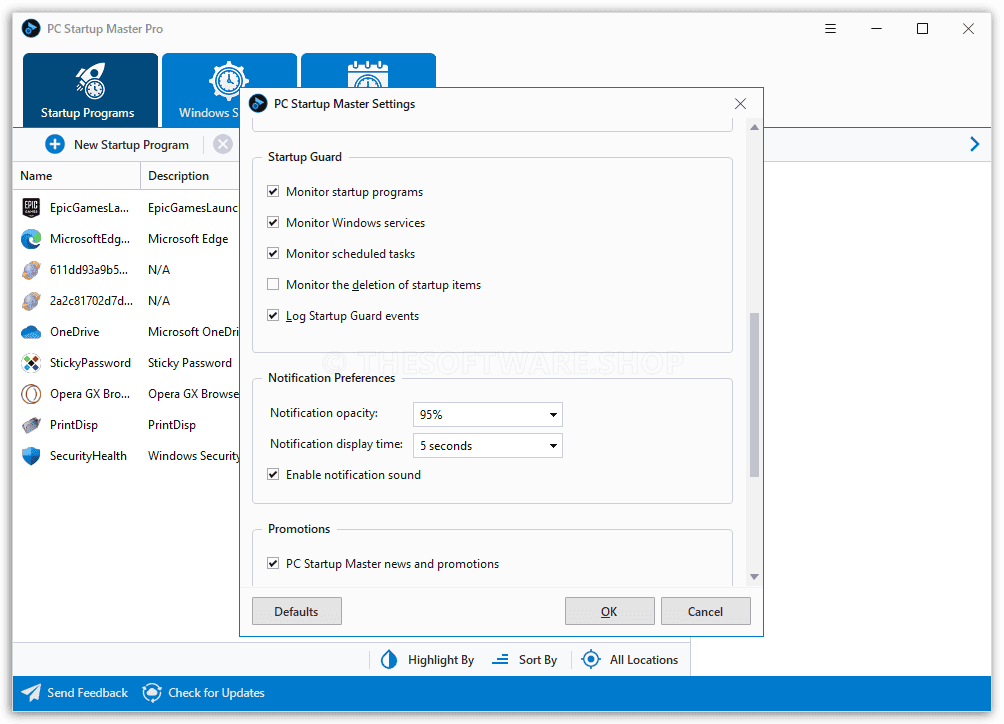
Task: Open All Locations filter
Action: coord(629,659)
